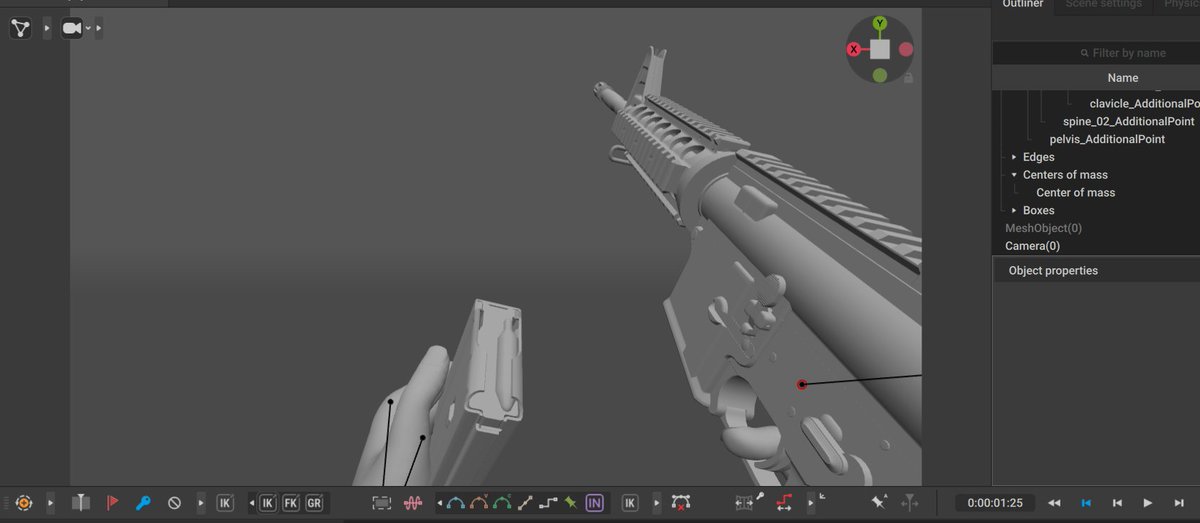This screenshot has height=523, width=1200.
Task: Choose the orange bezier interpolation curve
Action: click(x=479, y=503)
